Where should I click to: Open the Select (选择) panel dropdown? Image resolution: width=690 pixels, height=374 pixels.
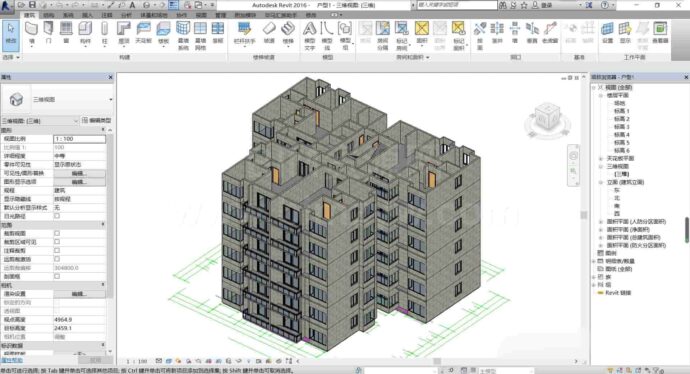click(11, 57)
